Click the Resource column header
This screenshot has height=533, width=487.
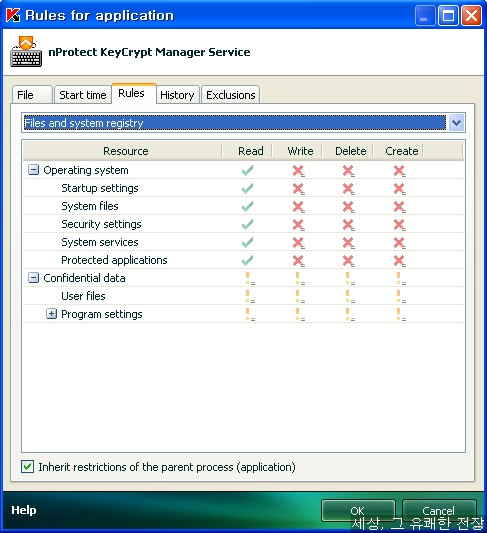[123, 151]
